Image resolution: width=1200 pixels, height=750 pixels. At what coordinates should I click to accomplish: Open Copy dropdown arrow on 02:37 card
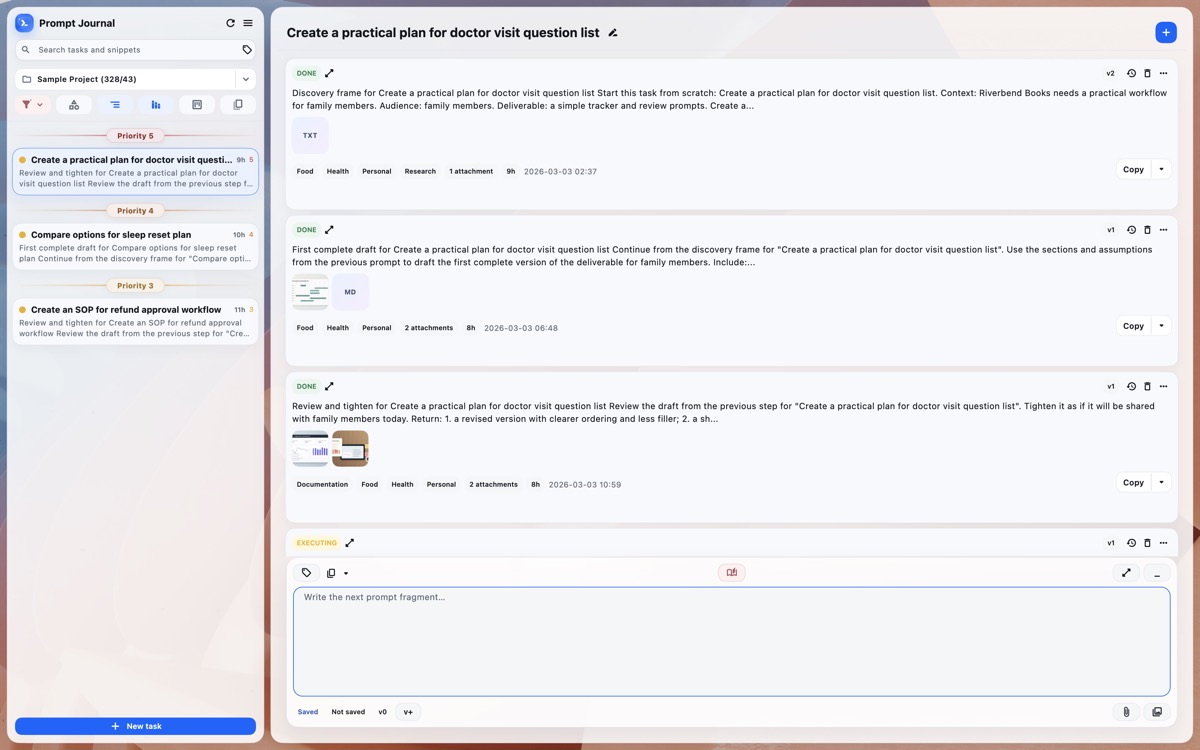[1161, 169]
